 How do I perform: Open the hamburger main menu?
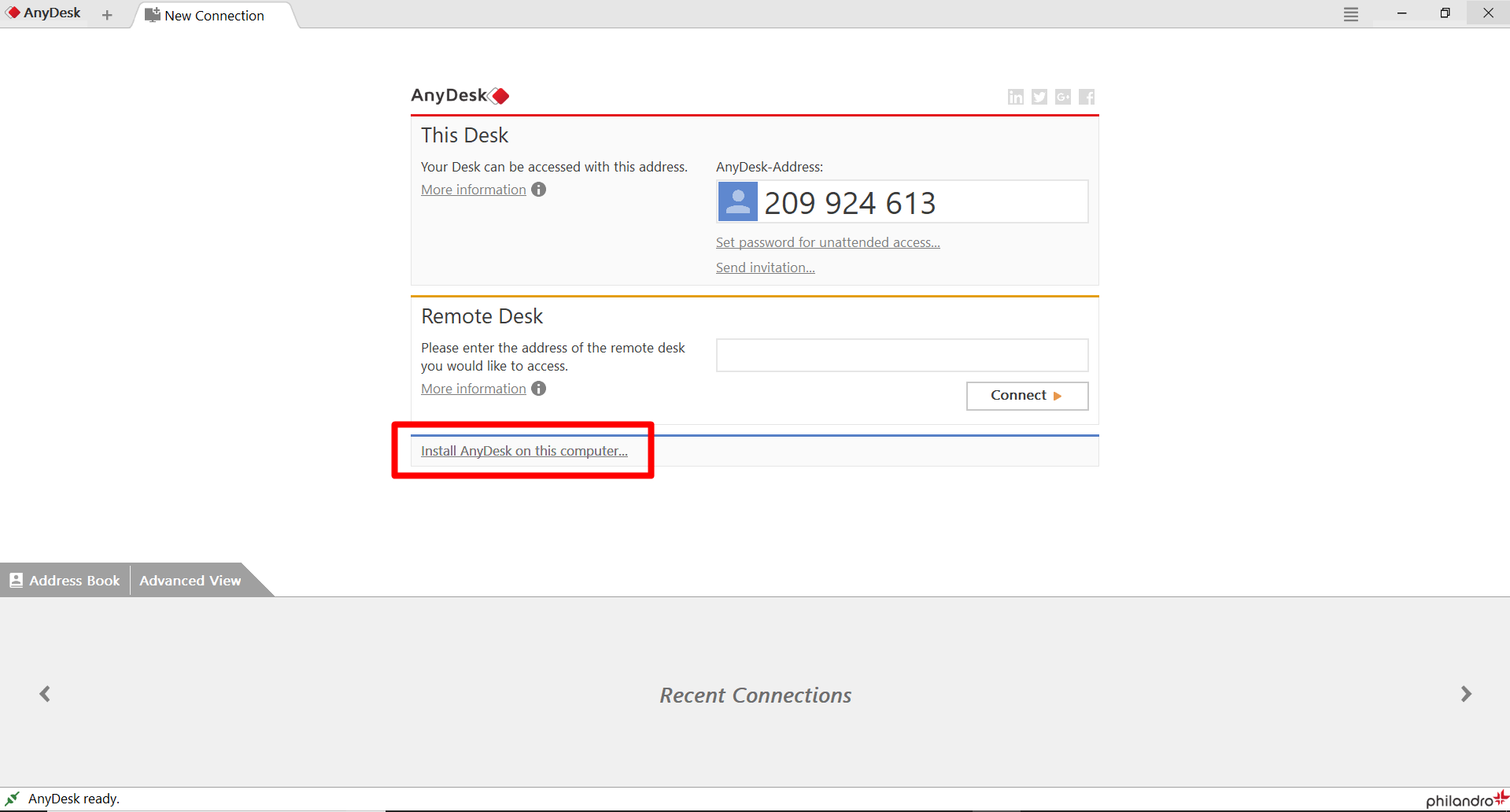click(1351, 14)
